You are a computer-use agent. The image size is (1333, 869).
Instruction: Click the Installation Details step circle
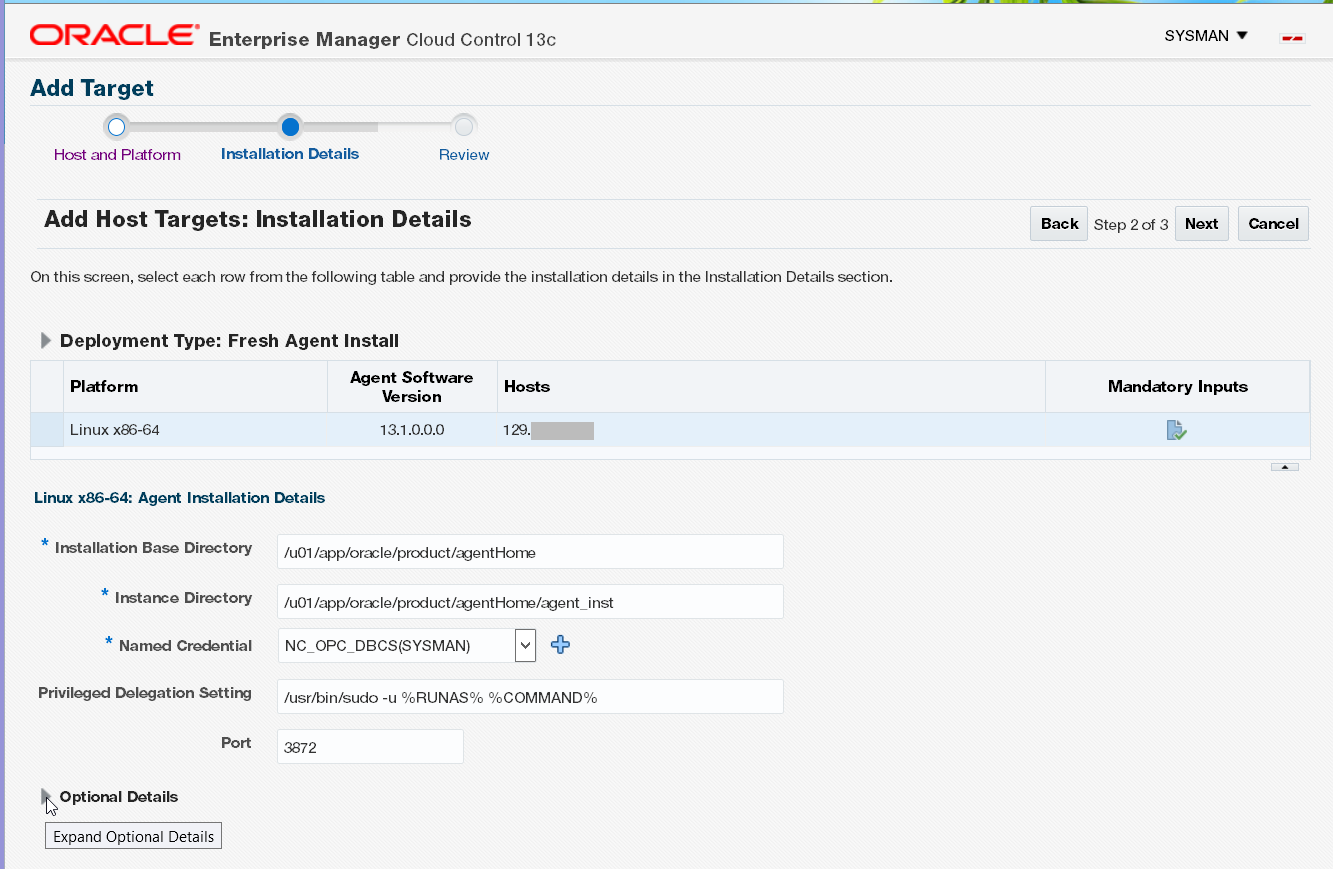tap(290, 127)
